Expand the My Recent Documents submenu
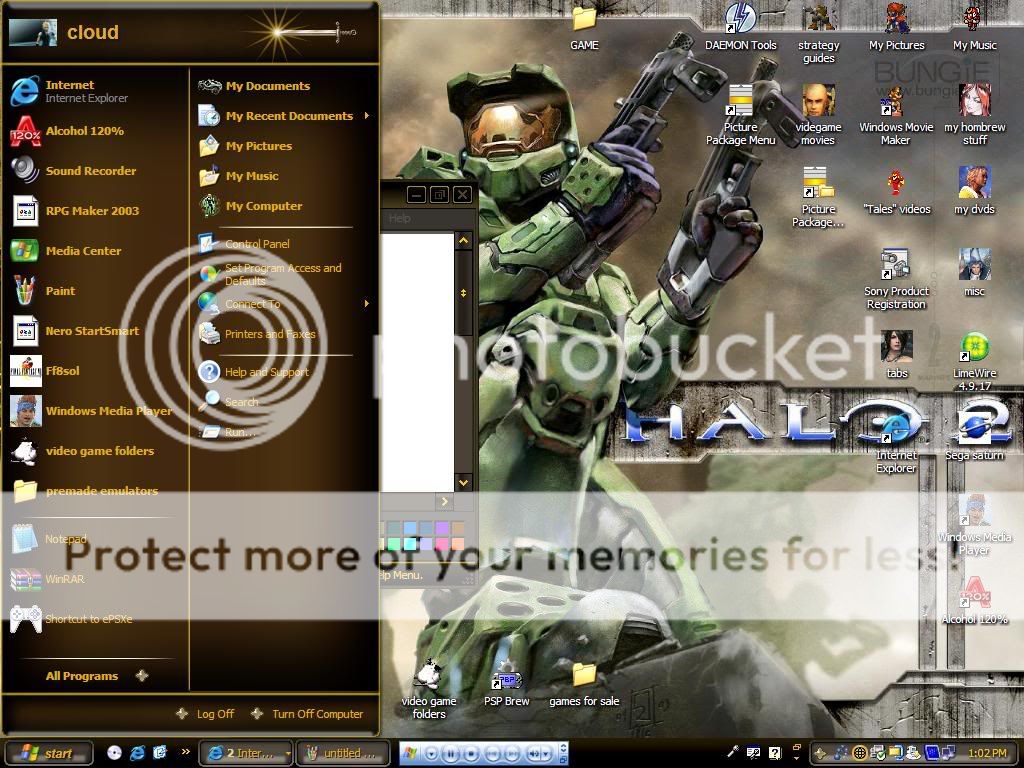Viewport: 1024px width, 768px height. tap(289, 116)
